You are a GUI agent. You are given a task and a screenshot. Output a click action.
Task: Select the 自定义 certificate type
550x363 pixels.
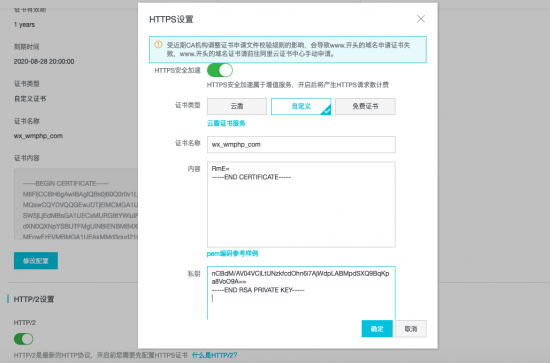click(301, 106)
